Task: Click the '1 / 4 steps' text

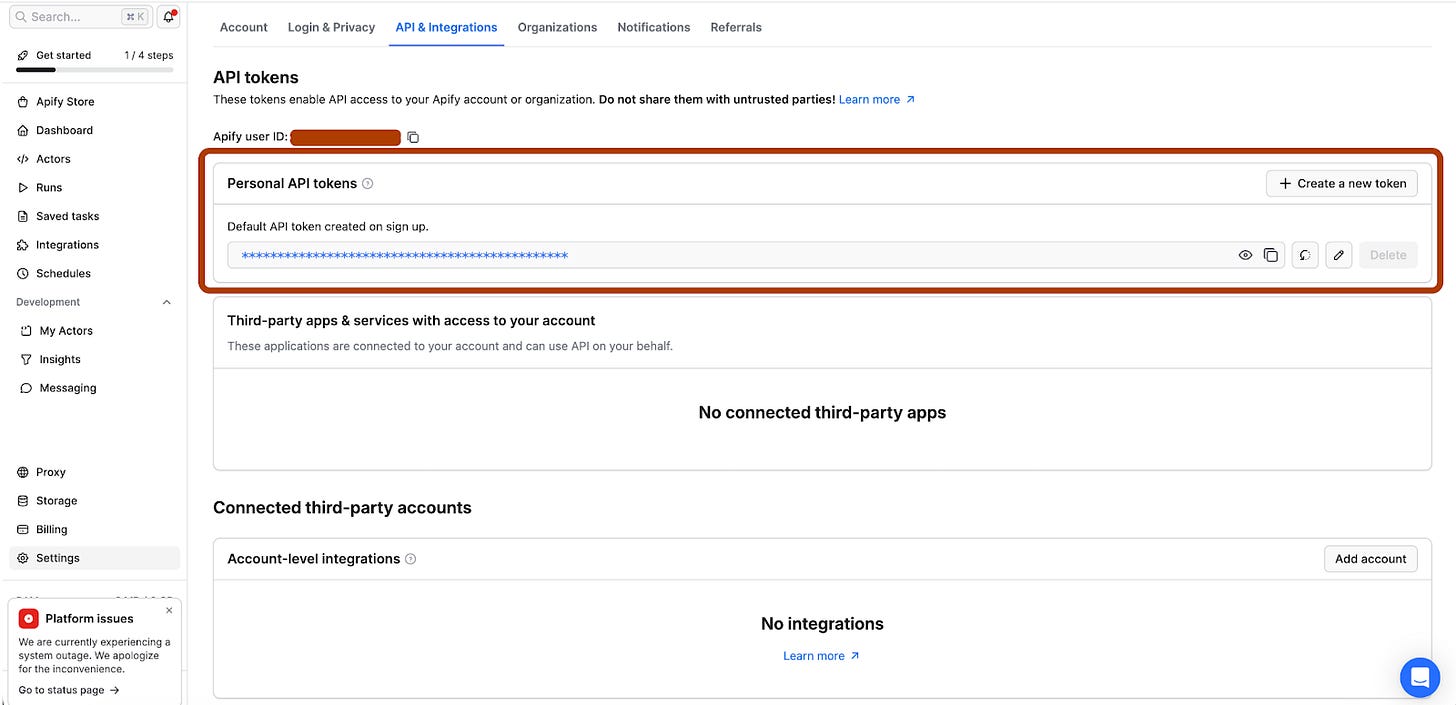Action: click(x=149, y=56)
